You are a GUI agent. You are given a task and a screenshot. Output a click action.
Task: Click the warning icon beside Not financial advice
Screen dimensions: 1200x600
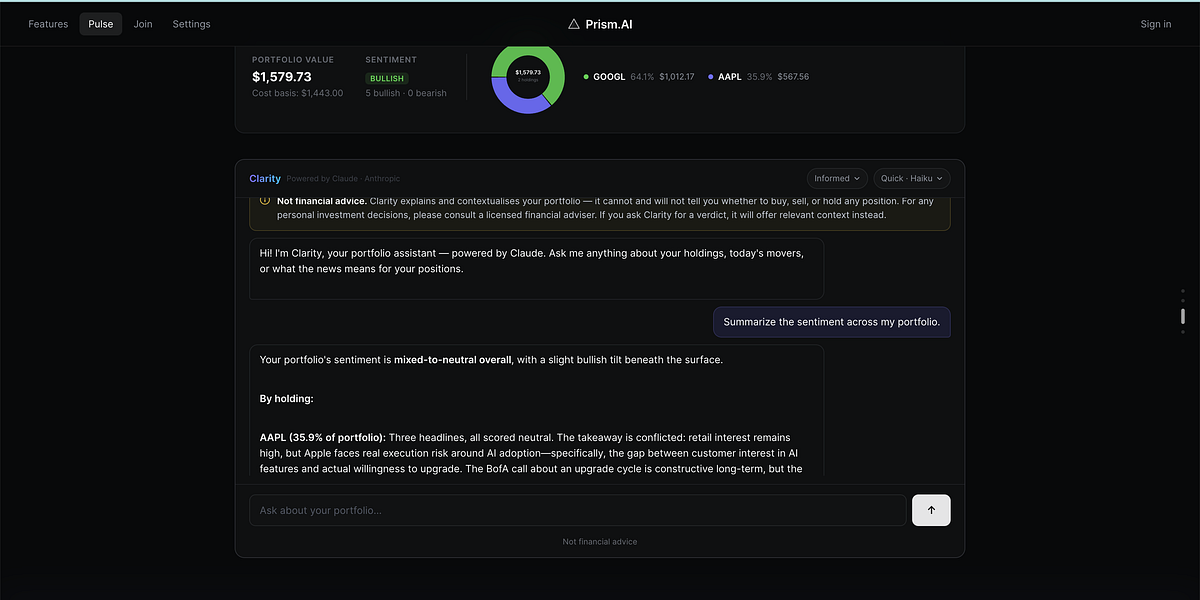265,200
